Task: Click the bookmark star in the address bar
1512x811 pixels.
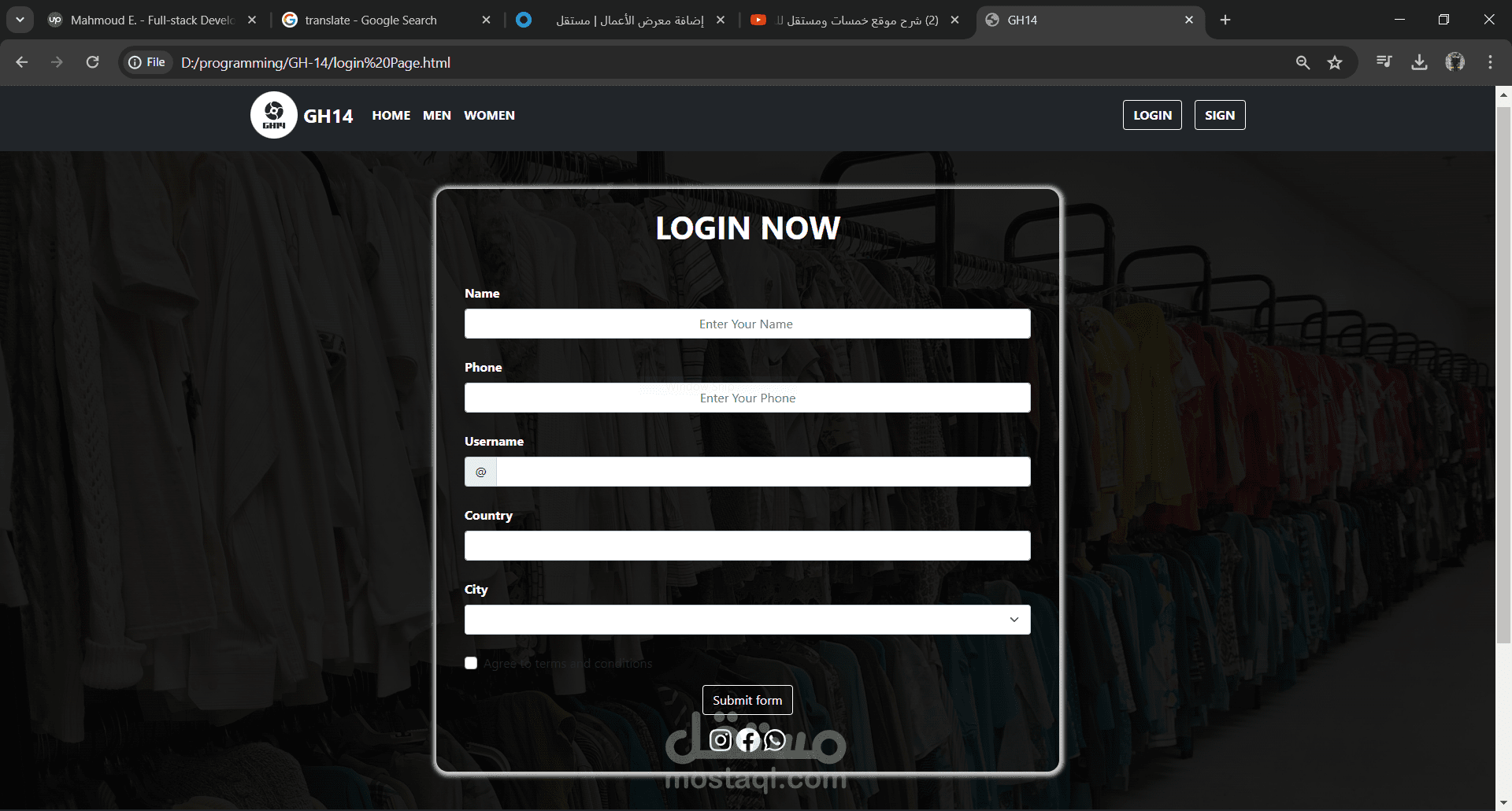Action: tap(1335, 62)
